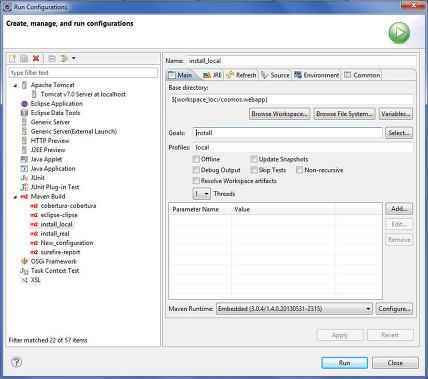Click the help question mark icon
The width and height of the screenshot is (428, 379).
[17, 362]
